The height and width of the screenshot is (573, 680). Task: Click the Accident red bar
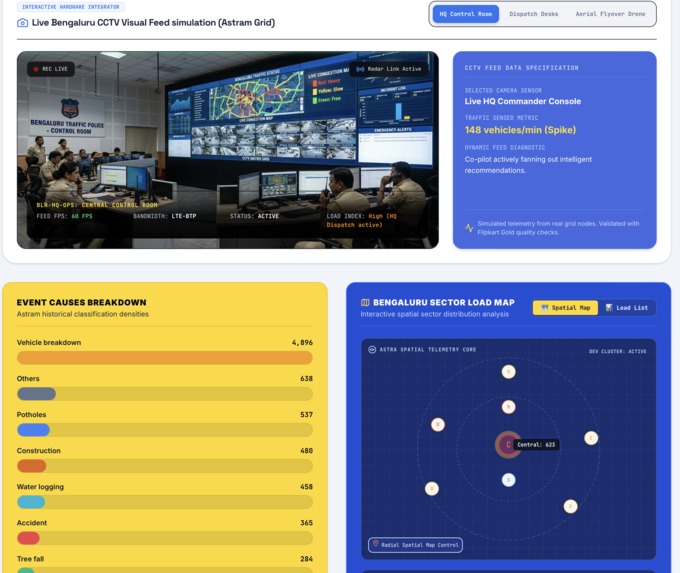pyautogui.click(x=28, y=538)
